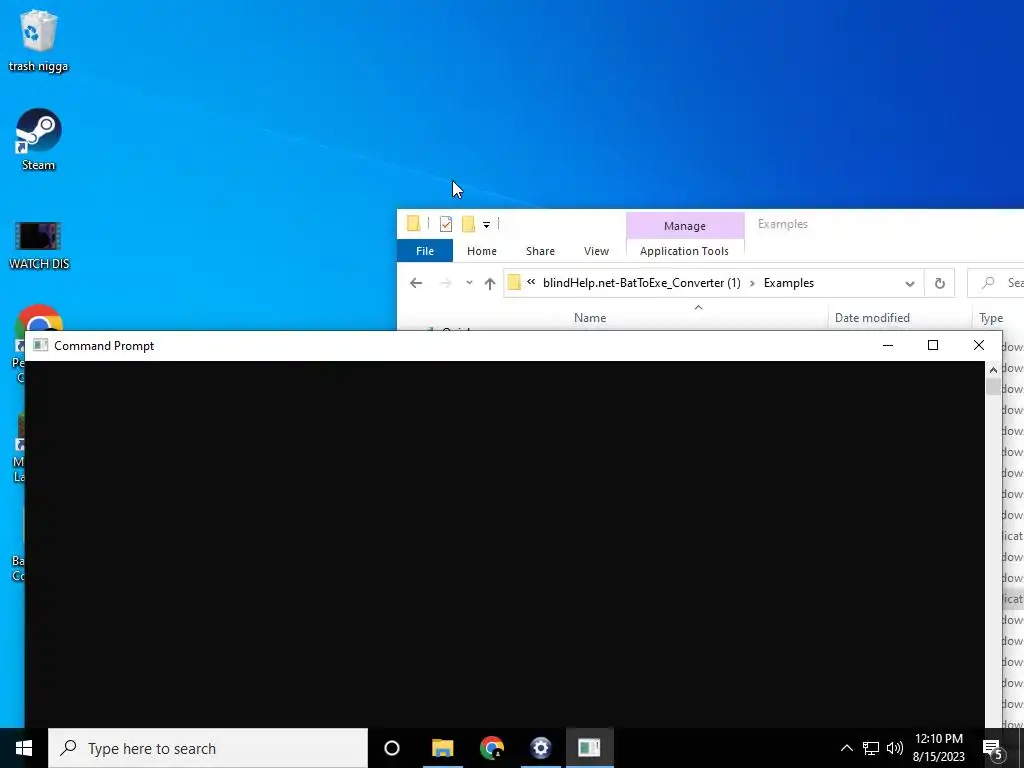Screen dimensions: 1024x768
Task: Open the Steam desktop shortcut
Action: point(39,139)
